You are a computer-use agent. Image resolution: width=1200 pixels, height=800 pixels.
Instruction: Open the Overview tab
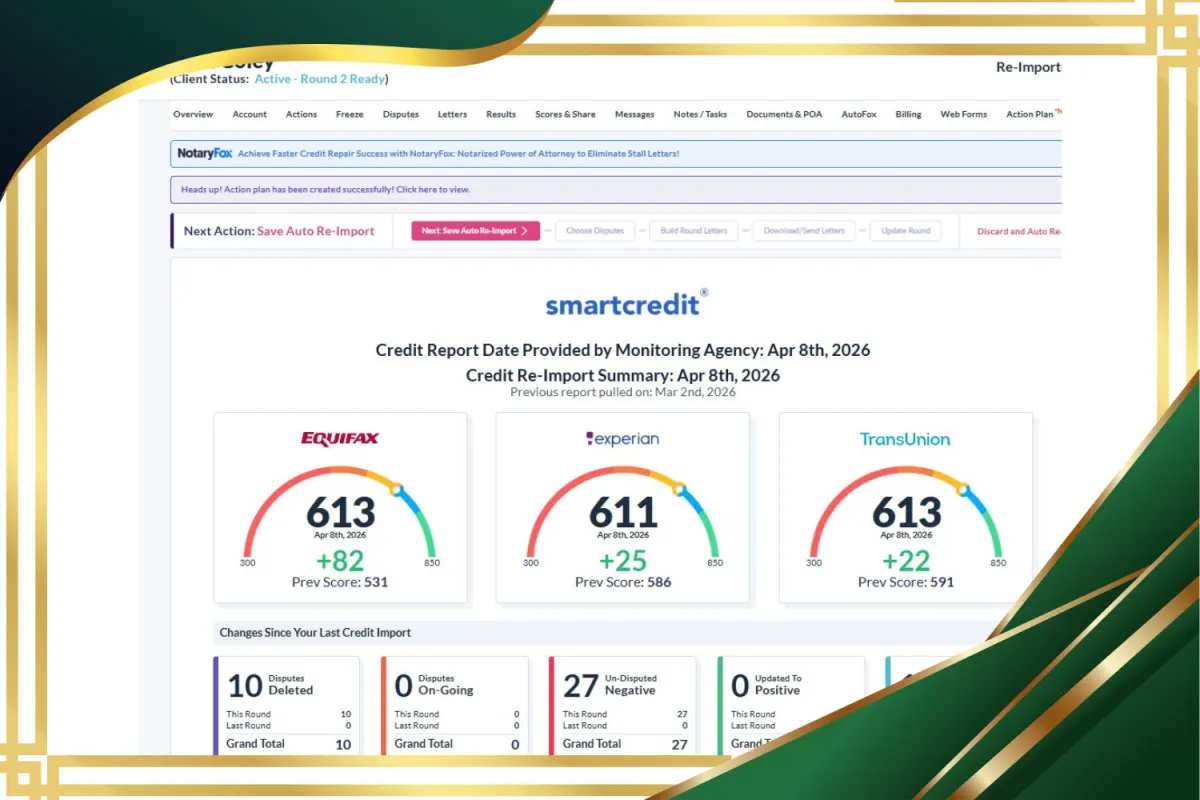click(193, 114)
